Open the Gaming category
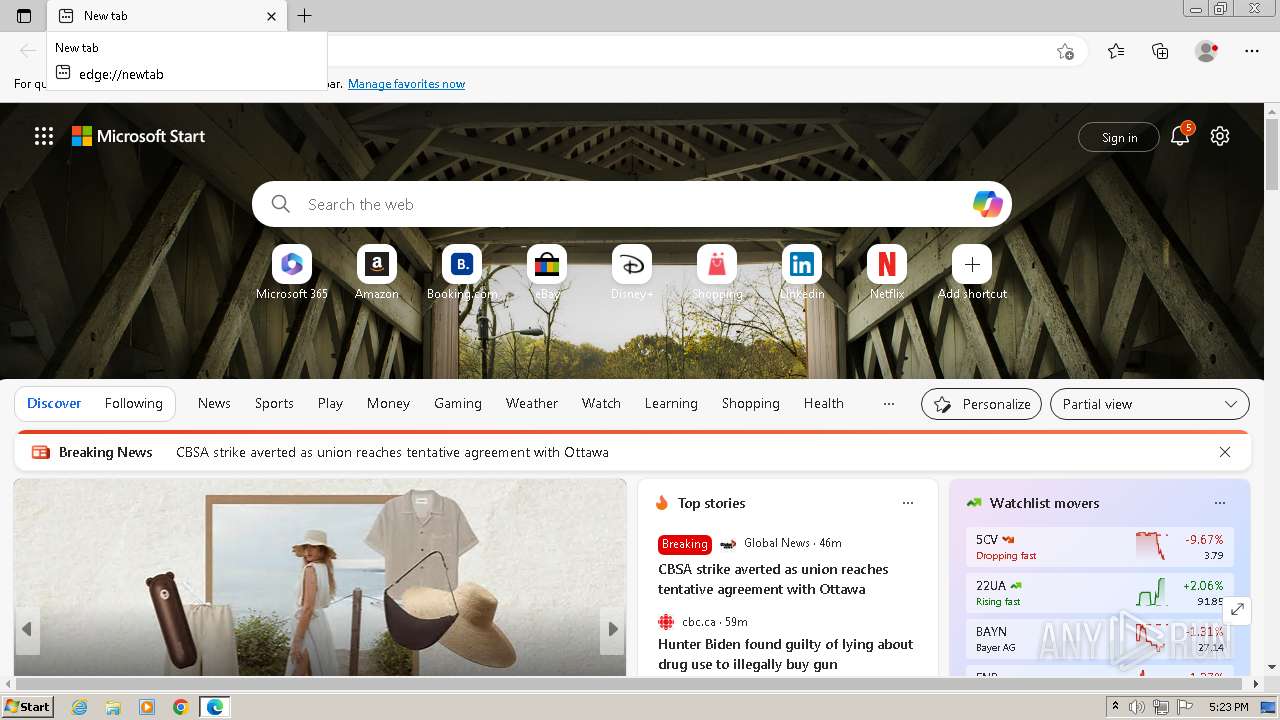Screen dimensions: 1280x720 tap(458, 403)
